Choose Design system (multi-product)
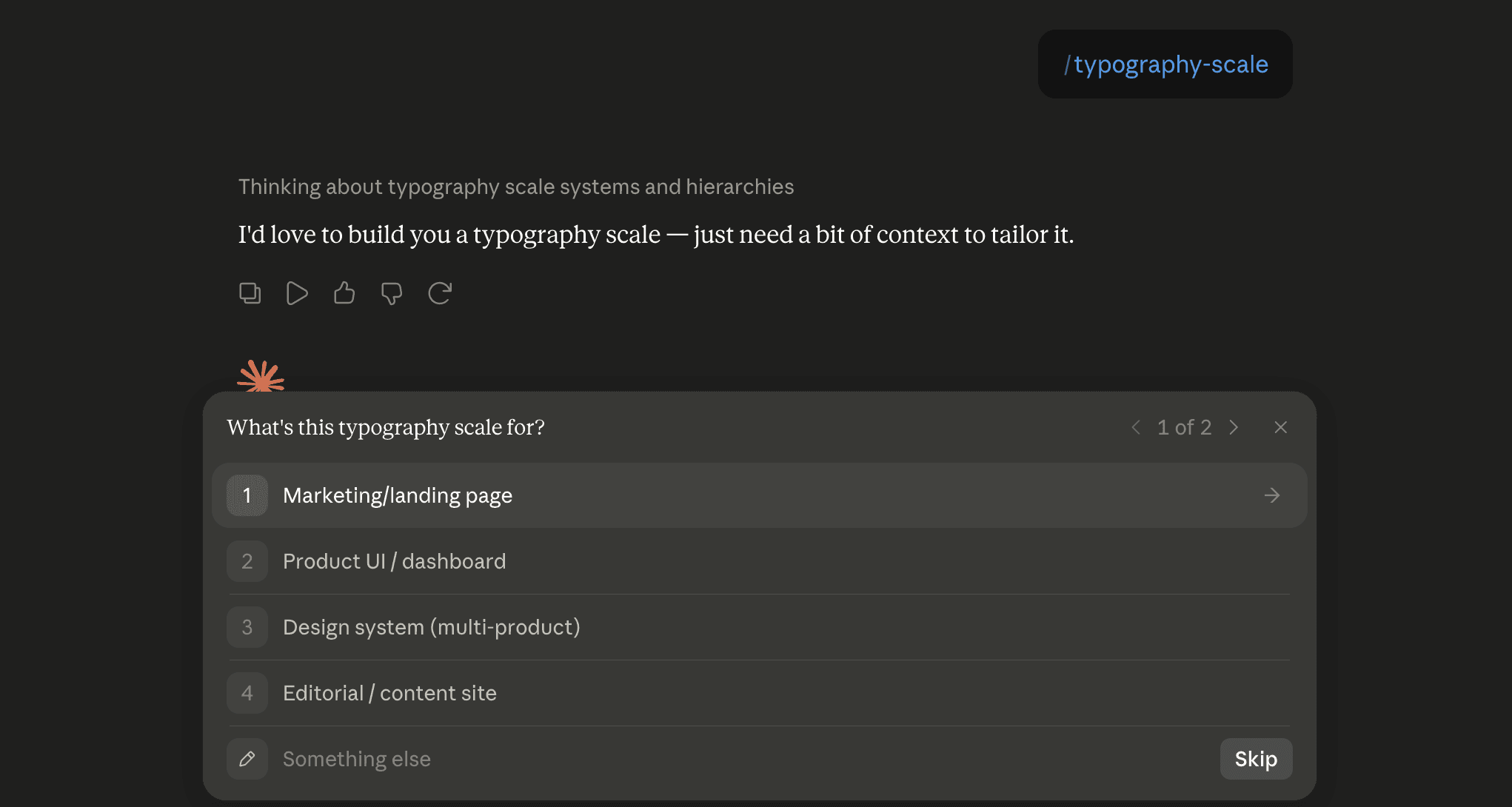Screen dimensions: 1512x807 [759, 627]
